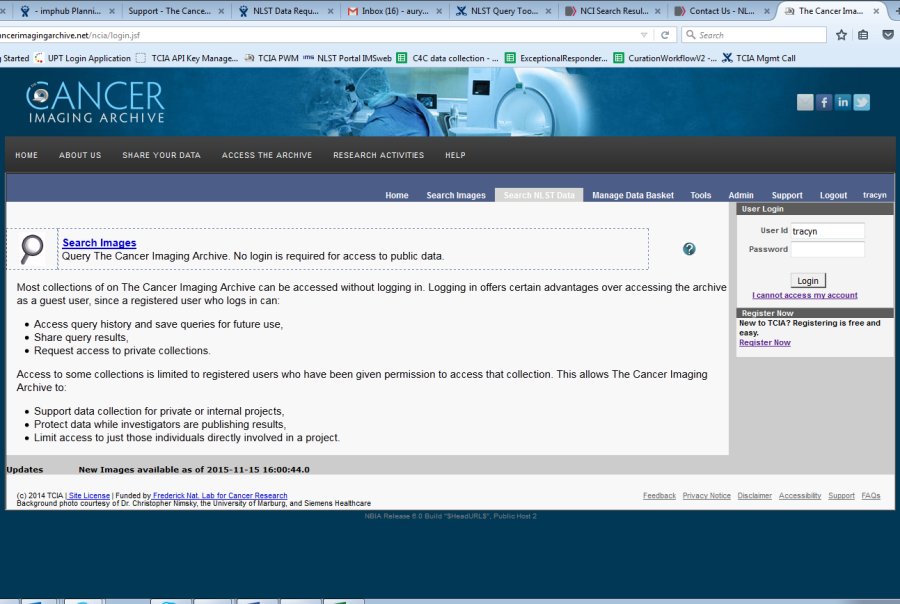Click the Login button
Image resolution: width=900 pixels, height=604 pixels.
click(808, 281)
